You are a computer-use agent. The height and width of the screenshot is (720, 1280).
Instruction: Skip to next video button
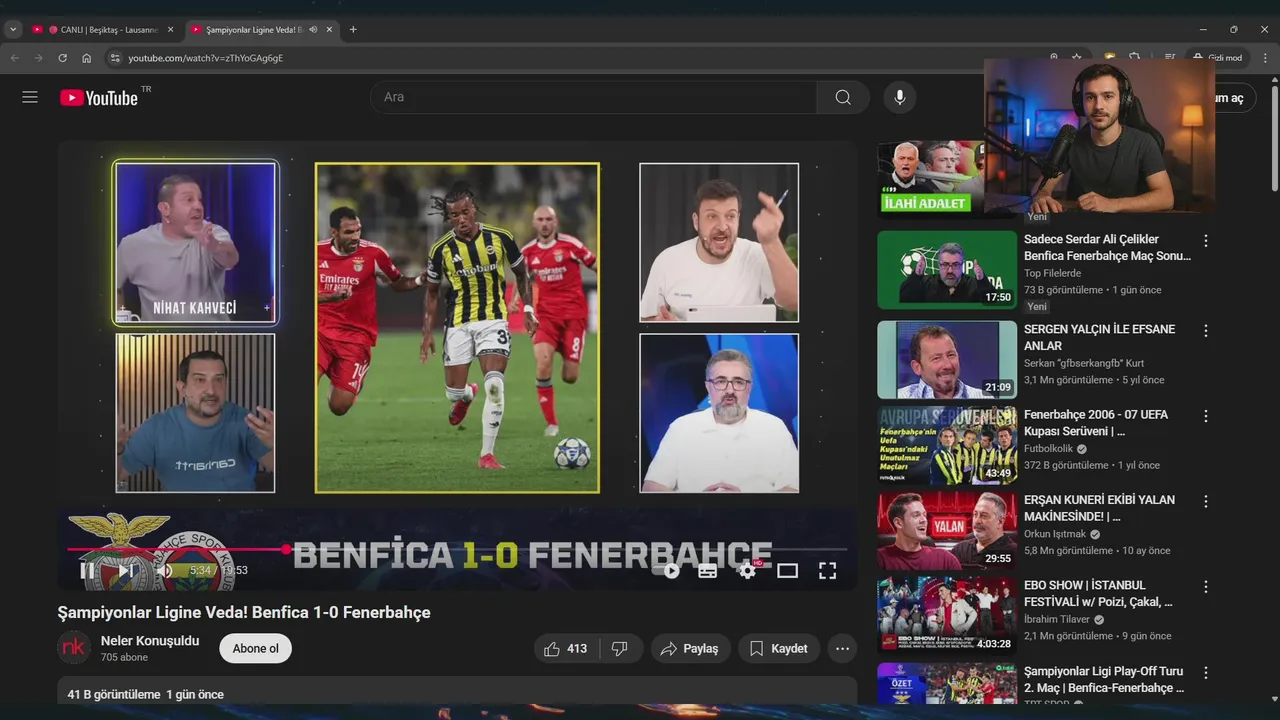[126, 571]
